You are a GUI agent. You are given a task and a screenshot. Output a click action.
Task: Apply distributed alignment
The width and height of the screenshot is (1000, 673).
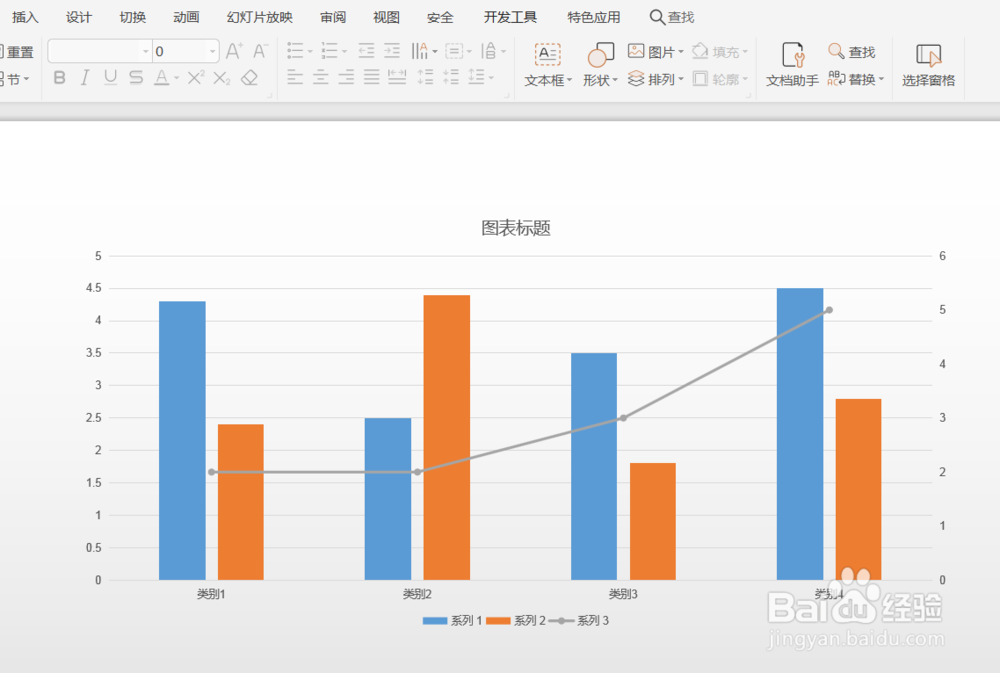[397, 78]
